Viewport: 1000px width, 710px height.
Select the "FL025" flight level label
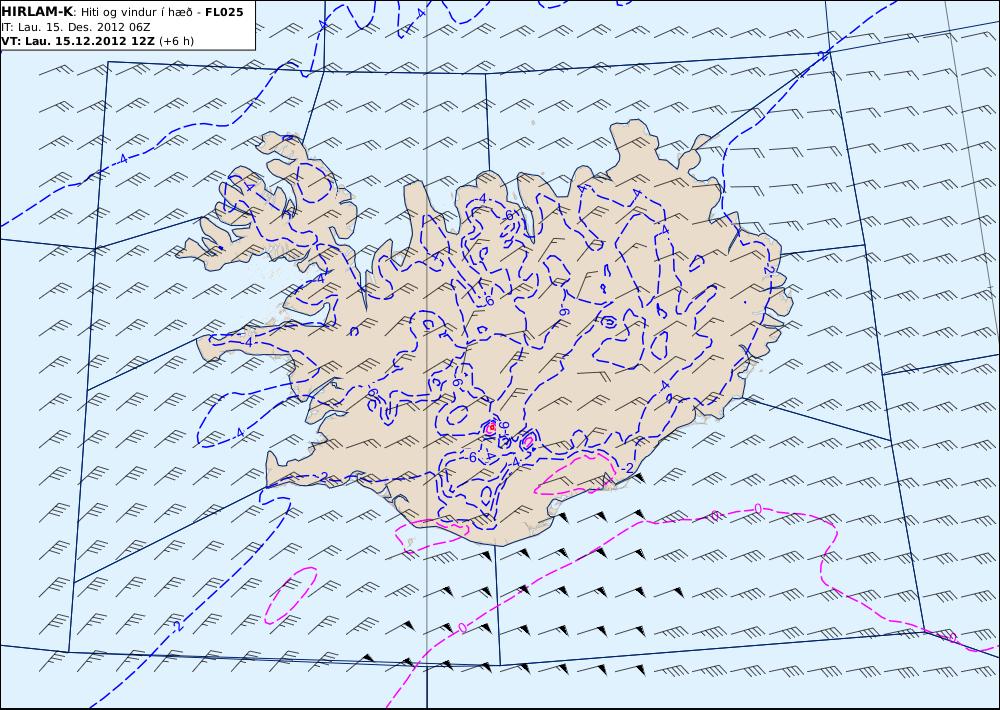point(224,12)
